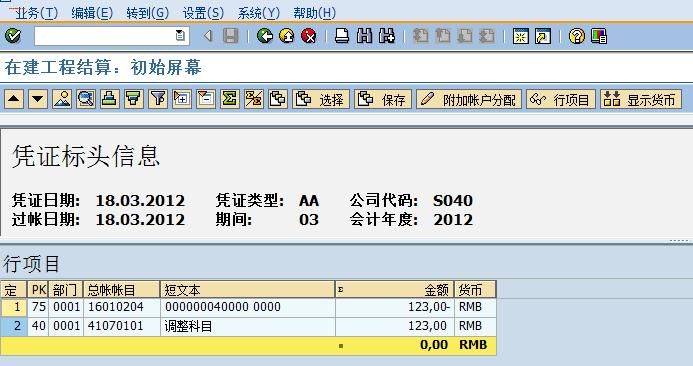Click the Subtotals sigma icon
Image resolution: width=693 pixels, height=366 pixels.
coord(254,99)
